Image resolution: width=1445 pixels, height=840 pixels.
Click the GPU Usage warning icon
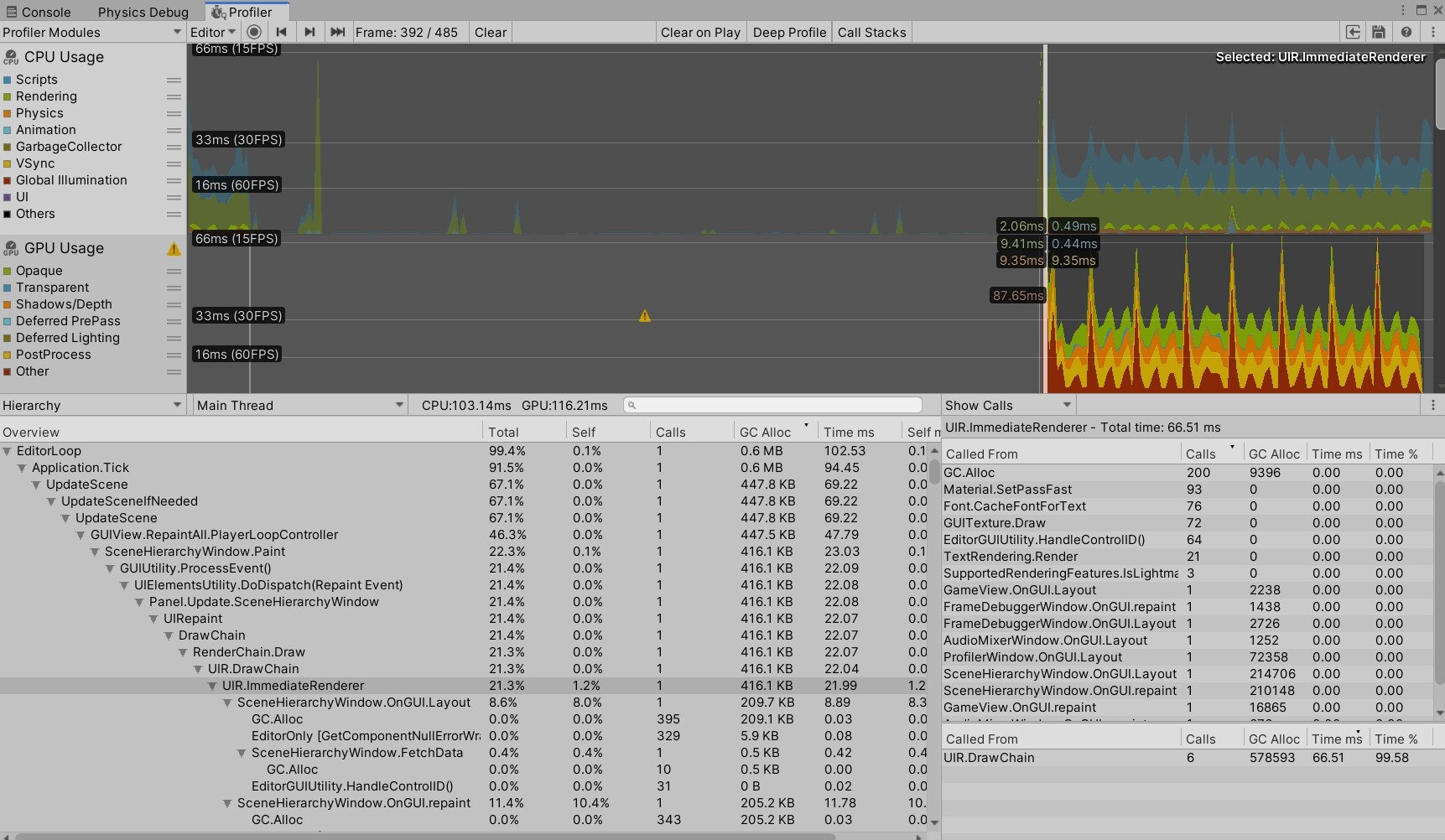[x=174, y=248]
